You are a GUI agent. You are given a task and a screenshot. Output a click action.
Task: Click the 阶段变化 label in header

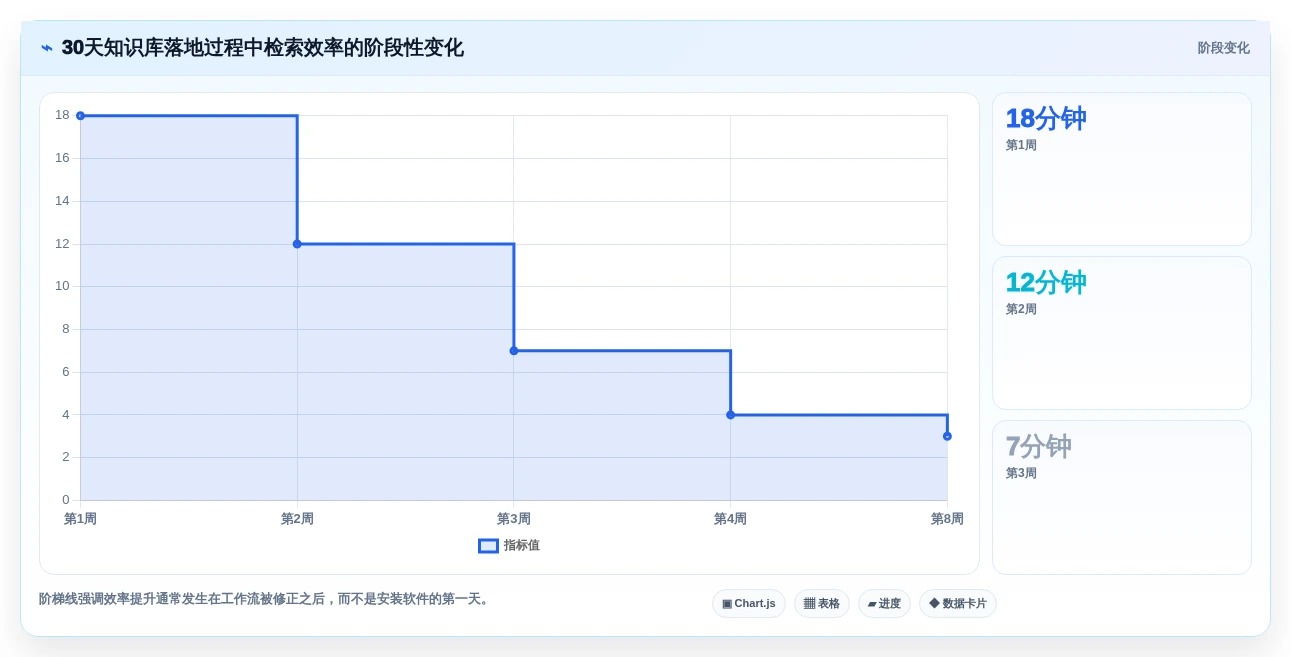click(1223, 48)
